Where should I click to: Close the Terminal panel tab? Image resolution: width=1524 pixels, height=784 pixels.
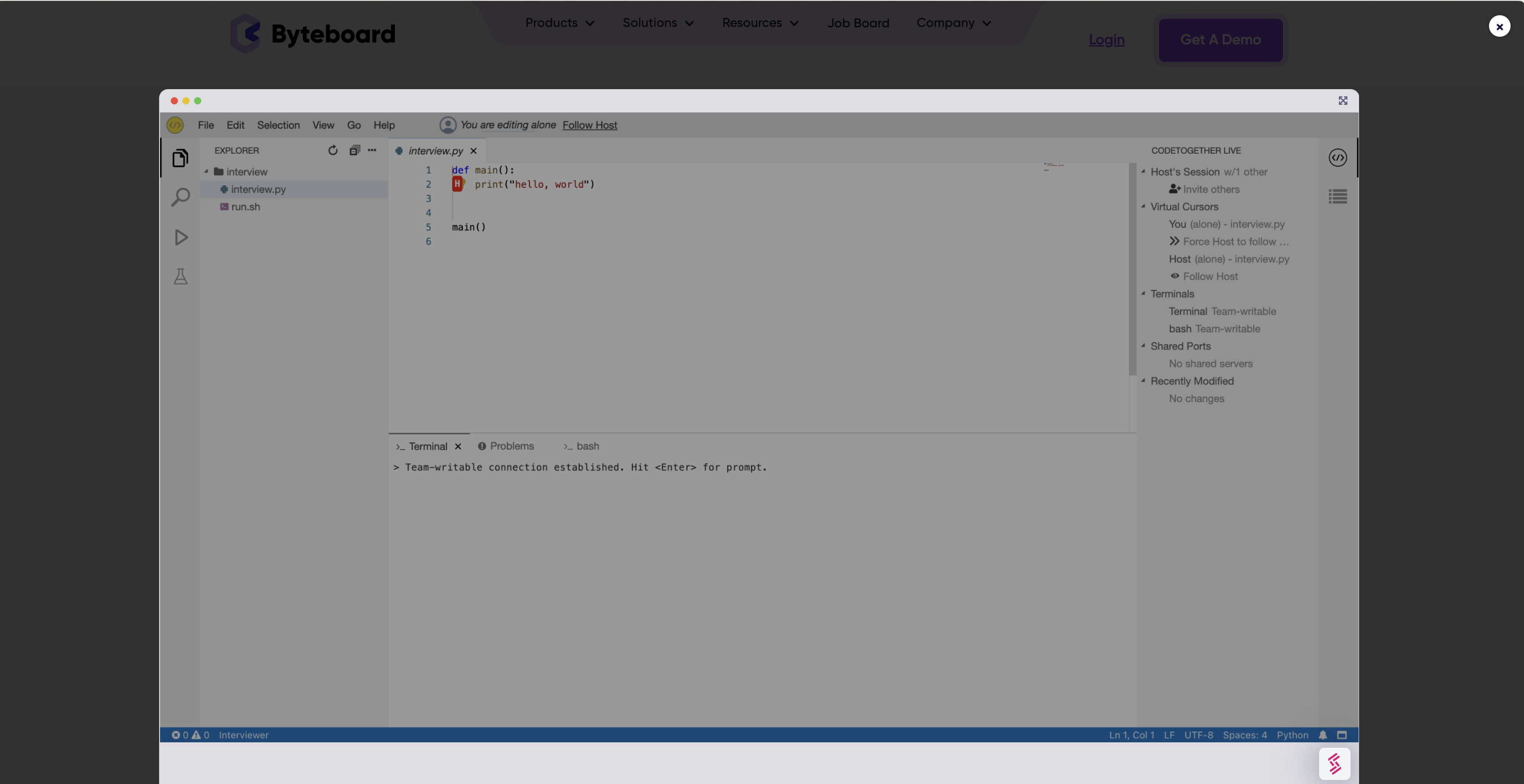tap(458, 446)
